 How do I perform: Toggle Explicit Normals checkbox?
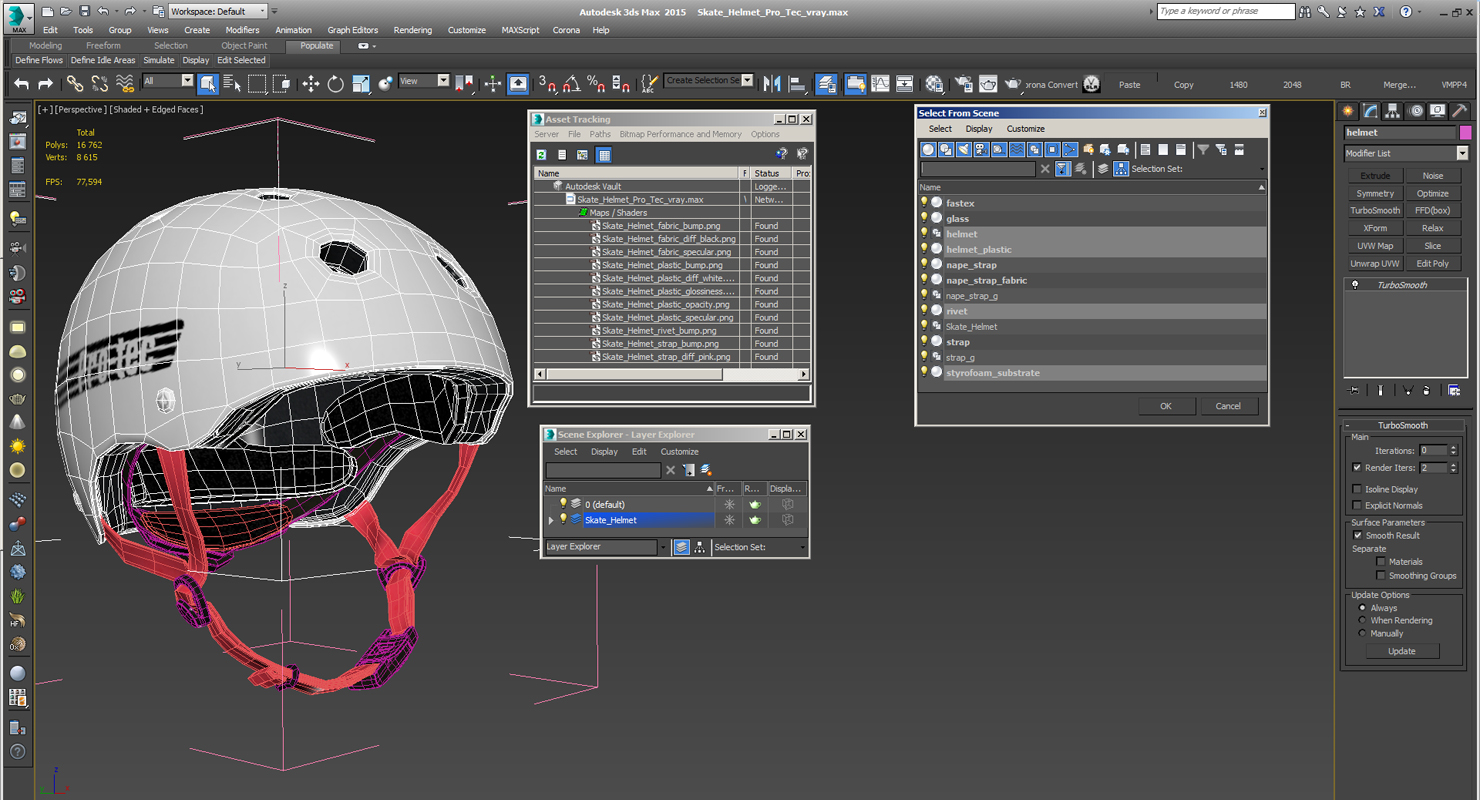click(1357, 505)
